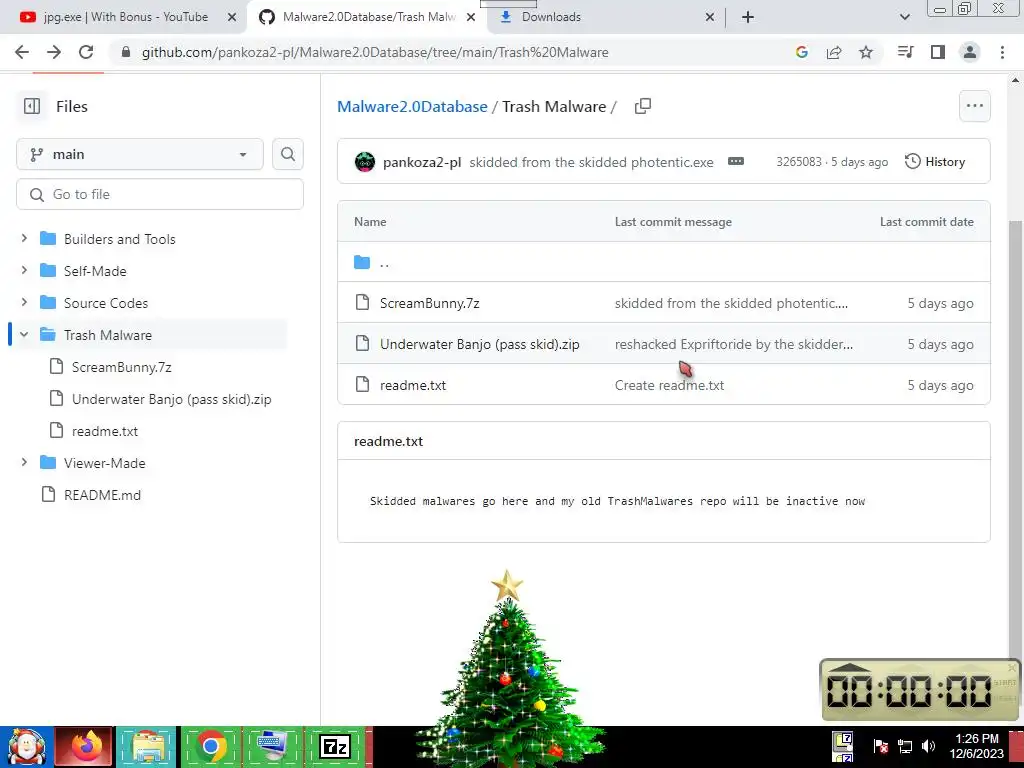Open the media control playlist icon
Image resolution: width=1024 pixels, height=768 pixels.
905,52
